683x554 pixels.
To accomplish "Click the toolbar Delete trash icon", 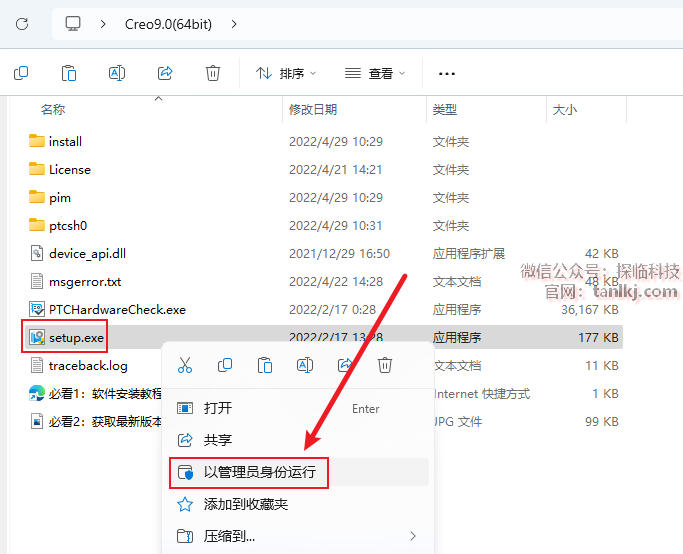I will (213, 73).
